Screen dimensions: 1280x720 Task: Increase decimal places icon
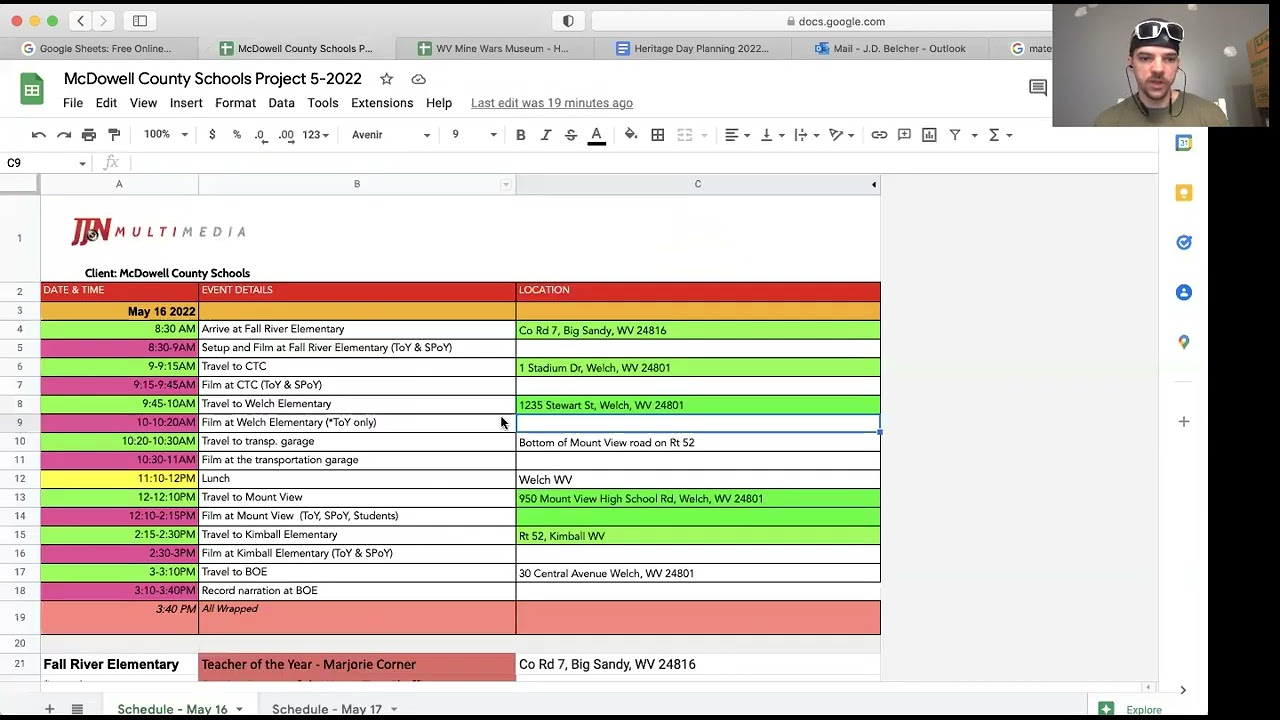286,135
